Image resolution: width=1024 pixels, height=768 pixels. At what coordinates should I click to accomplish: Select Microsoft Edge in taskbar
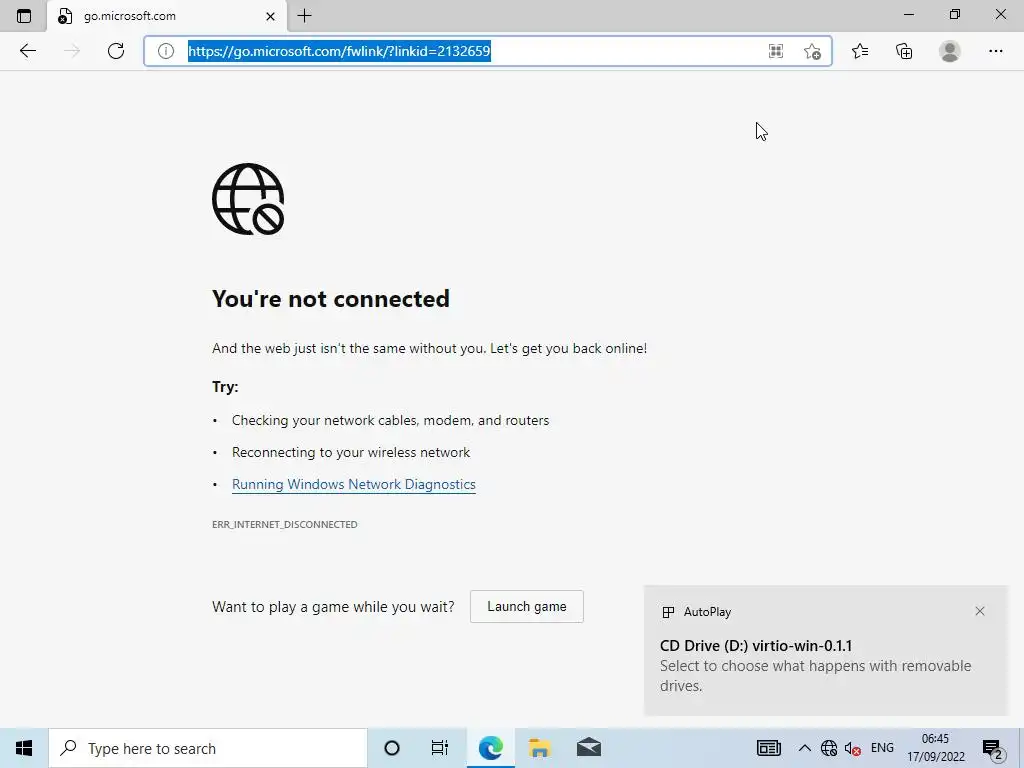[490, 748]
